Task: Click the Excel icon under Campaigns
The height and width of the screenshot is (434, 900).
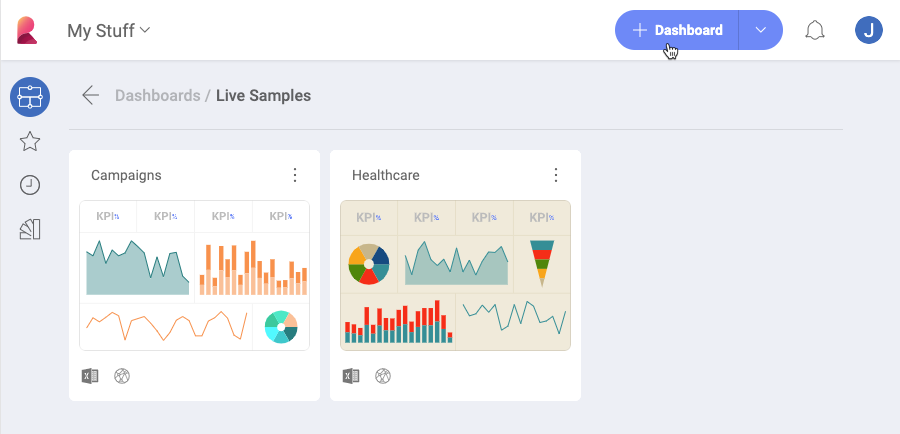Action: 90,376
